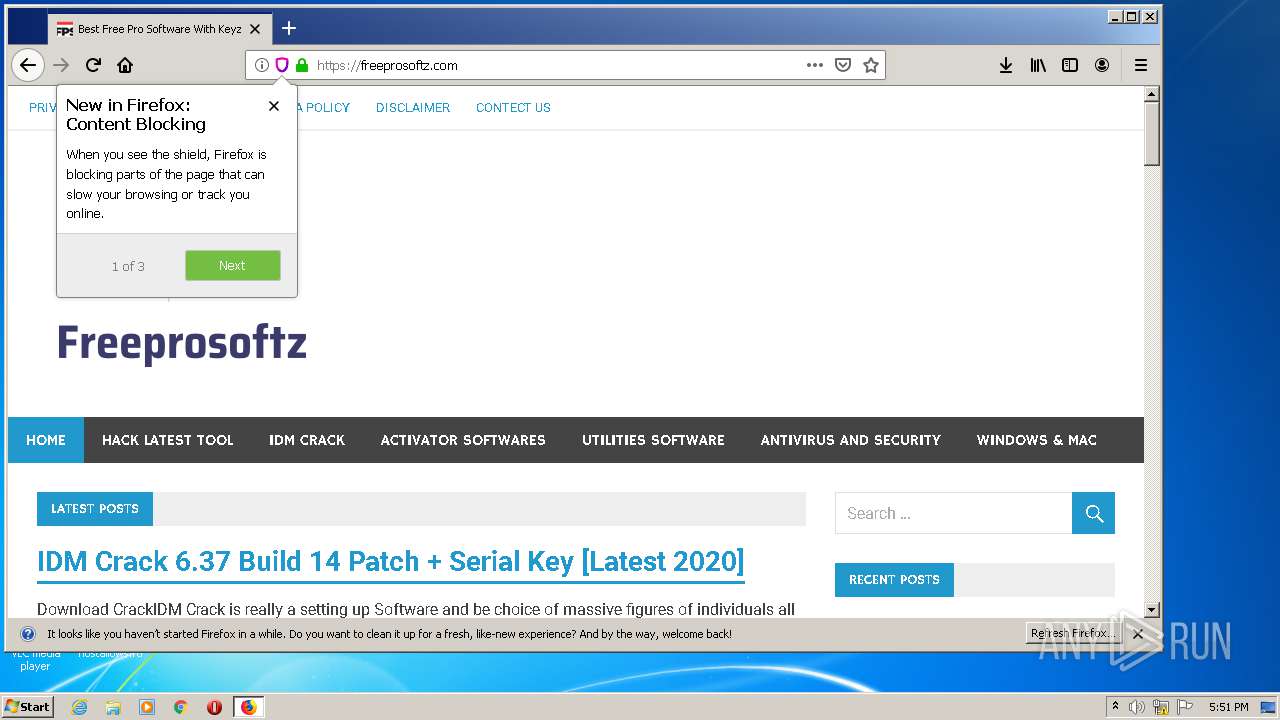Open the DISCLAIMER link
Screen dimensions: 1280x720
pyautogui.click(x=413, y=107)
